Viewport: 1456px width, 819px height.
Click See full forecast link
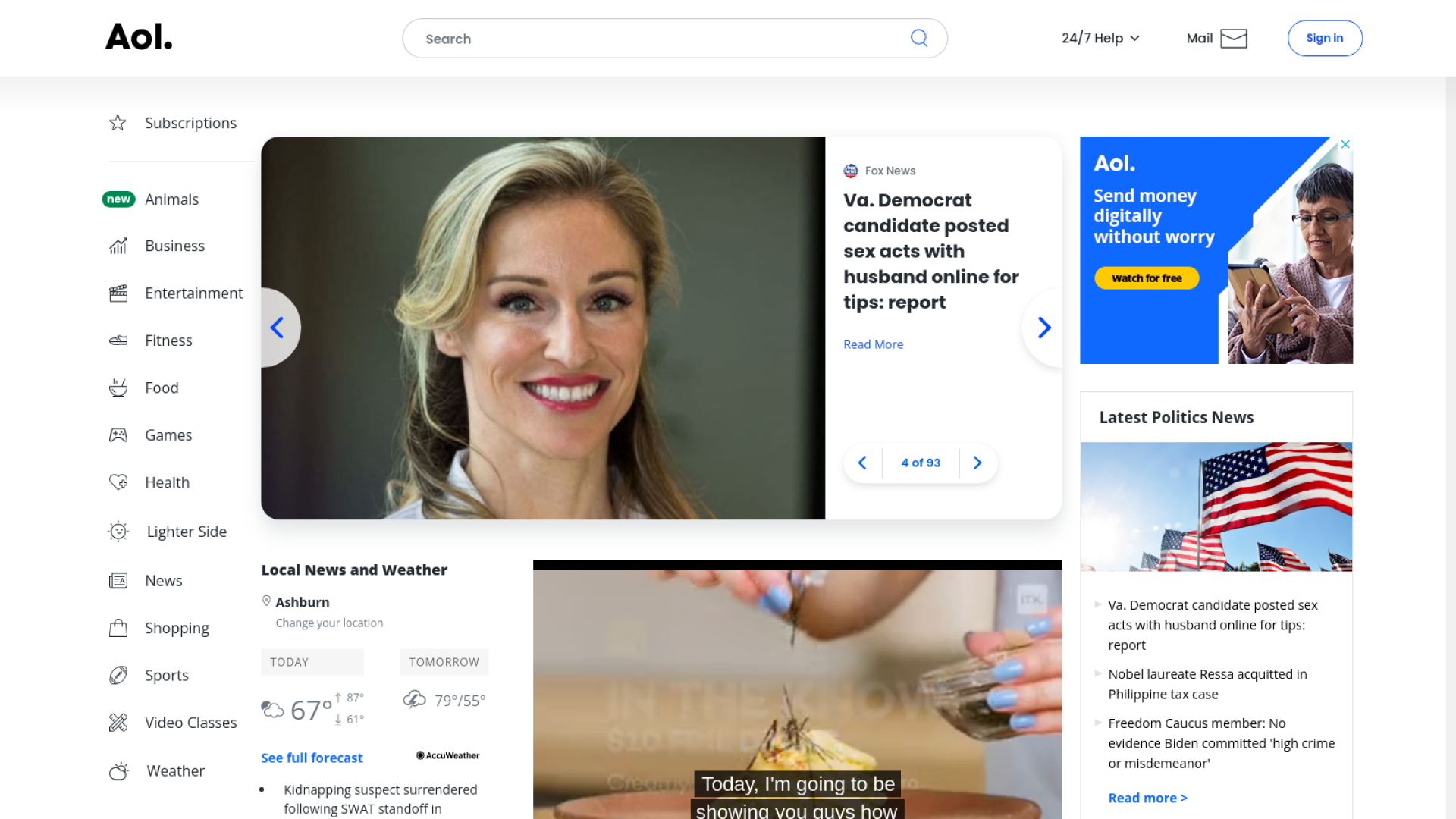click(x=312, y=758)
